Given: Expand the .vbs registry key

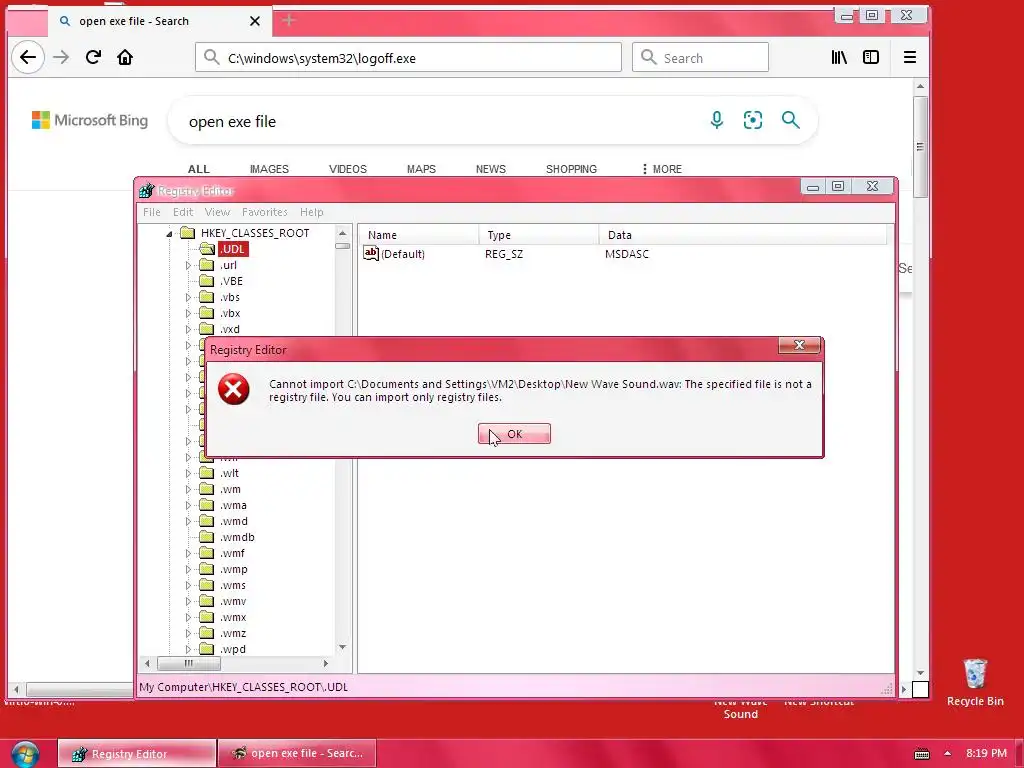Looking at the screenshot, I should (x=188, y=297).
